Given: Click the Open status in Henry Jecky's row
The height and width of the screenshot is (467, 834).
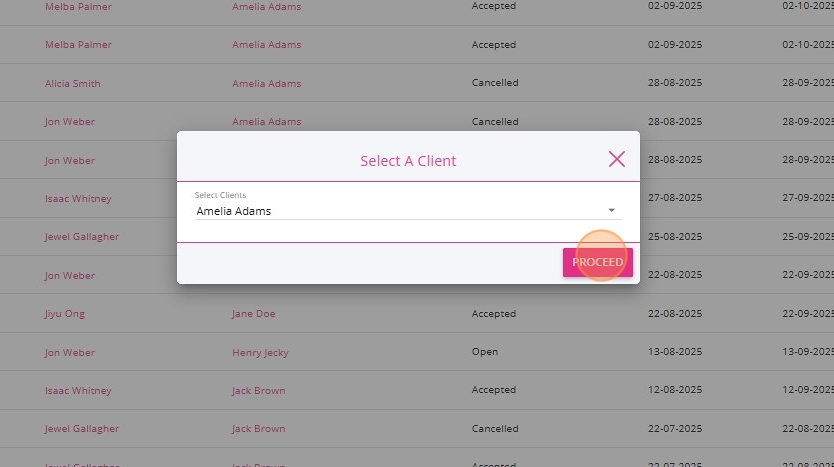Looking at the screenshot, I should coord(485,353).
